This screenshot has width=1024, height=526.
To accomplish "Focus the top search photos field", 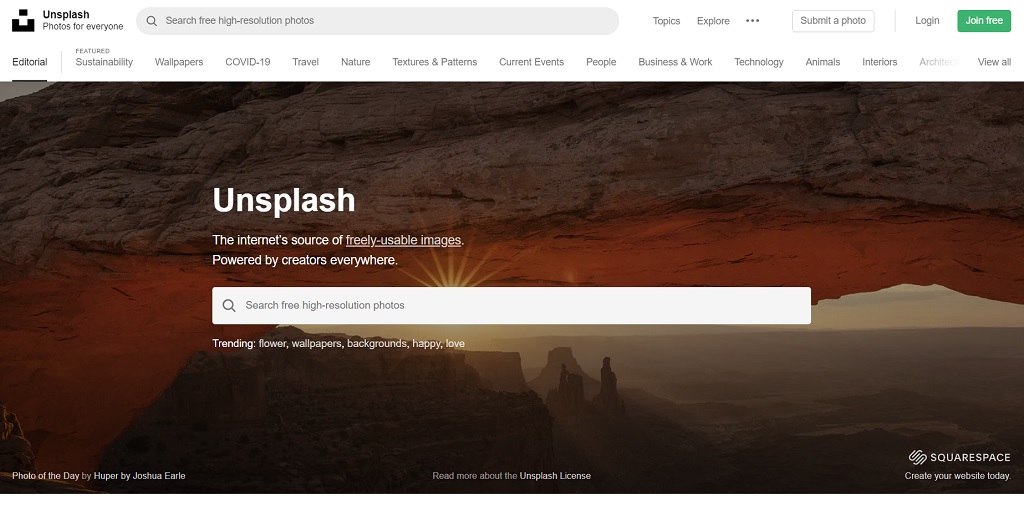I will click(377, 21).
